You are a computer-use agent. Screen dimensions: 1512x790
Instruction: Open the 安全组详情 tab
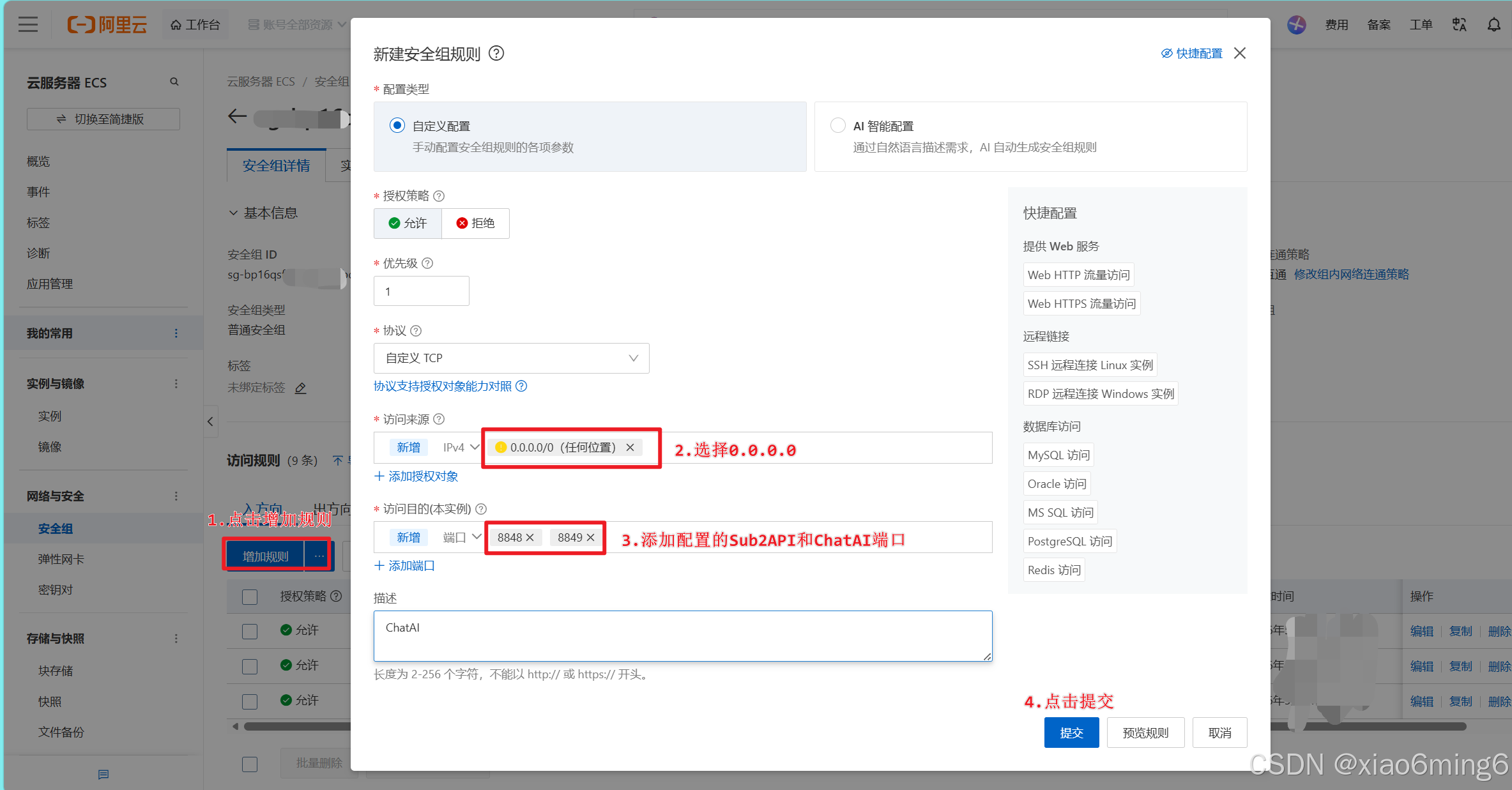(276, 166)
